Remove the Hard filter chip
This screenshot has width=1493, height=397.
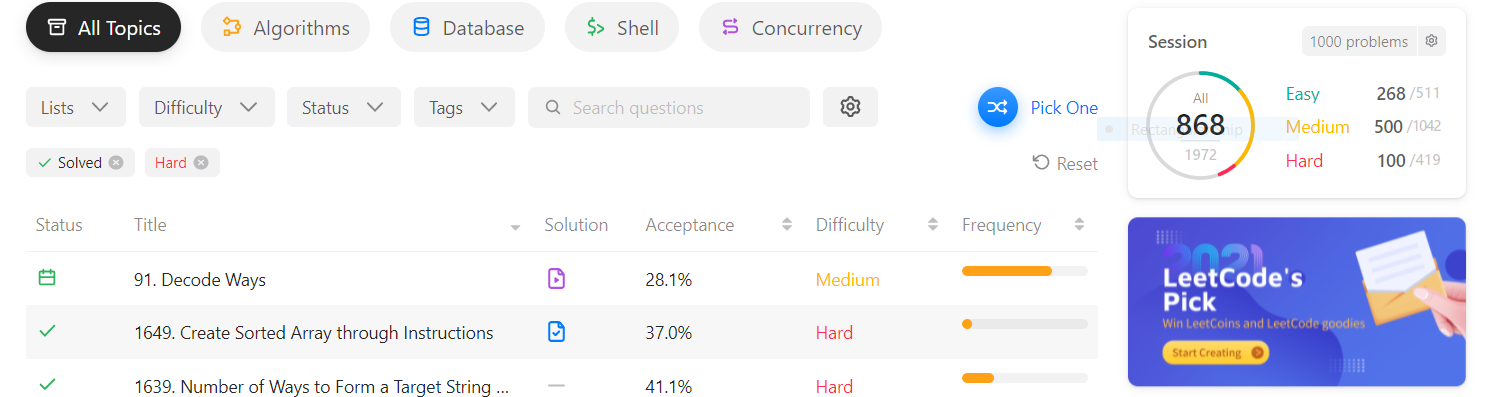click(201, 163)
